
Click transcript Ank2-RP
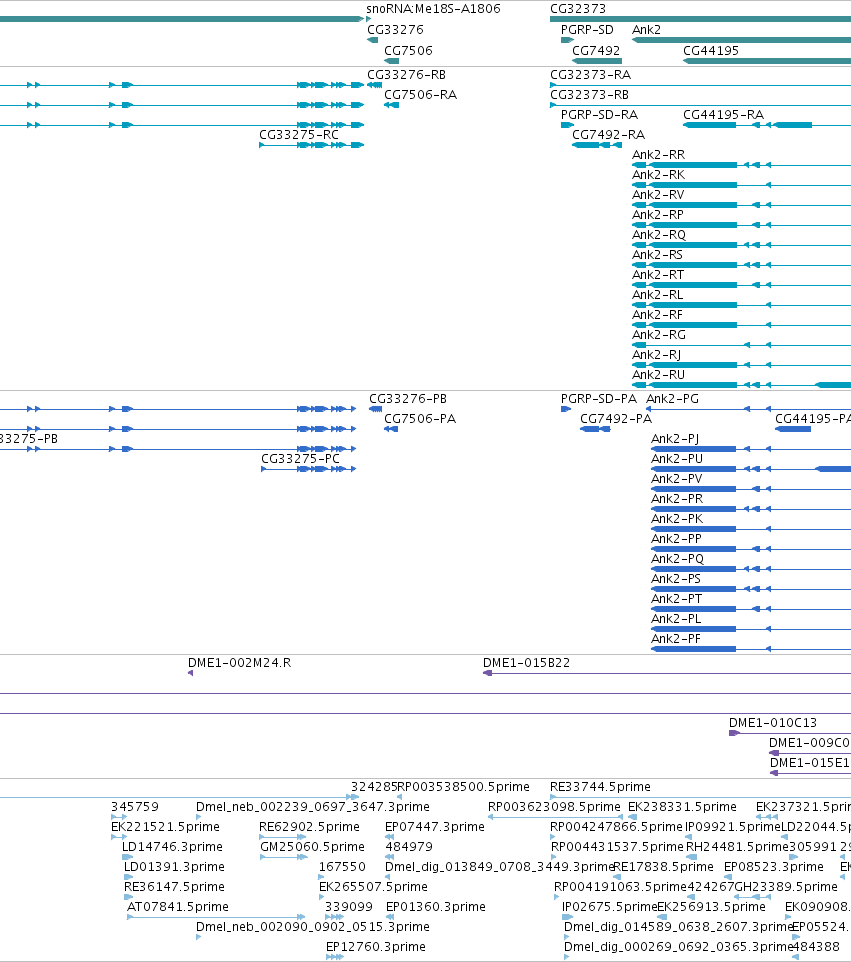(x=658, y=215)
